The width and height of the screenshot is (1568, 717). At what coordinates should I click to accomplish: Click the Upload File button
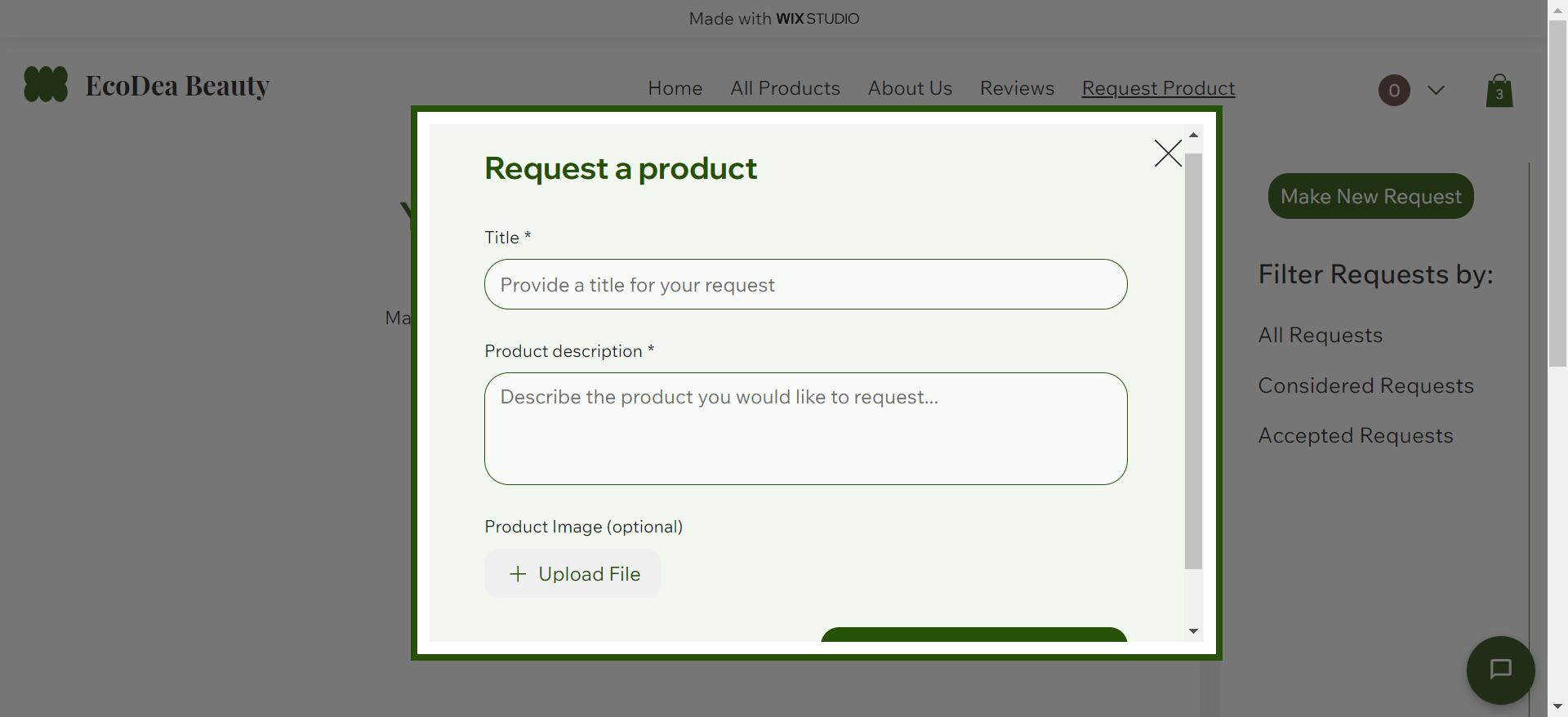(572, 573)
